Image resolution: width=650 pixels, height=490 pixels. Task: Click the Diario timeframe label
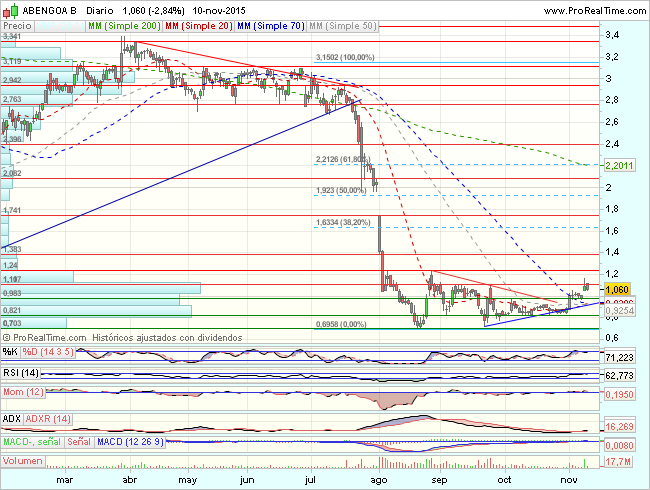99,11
